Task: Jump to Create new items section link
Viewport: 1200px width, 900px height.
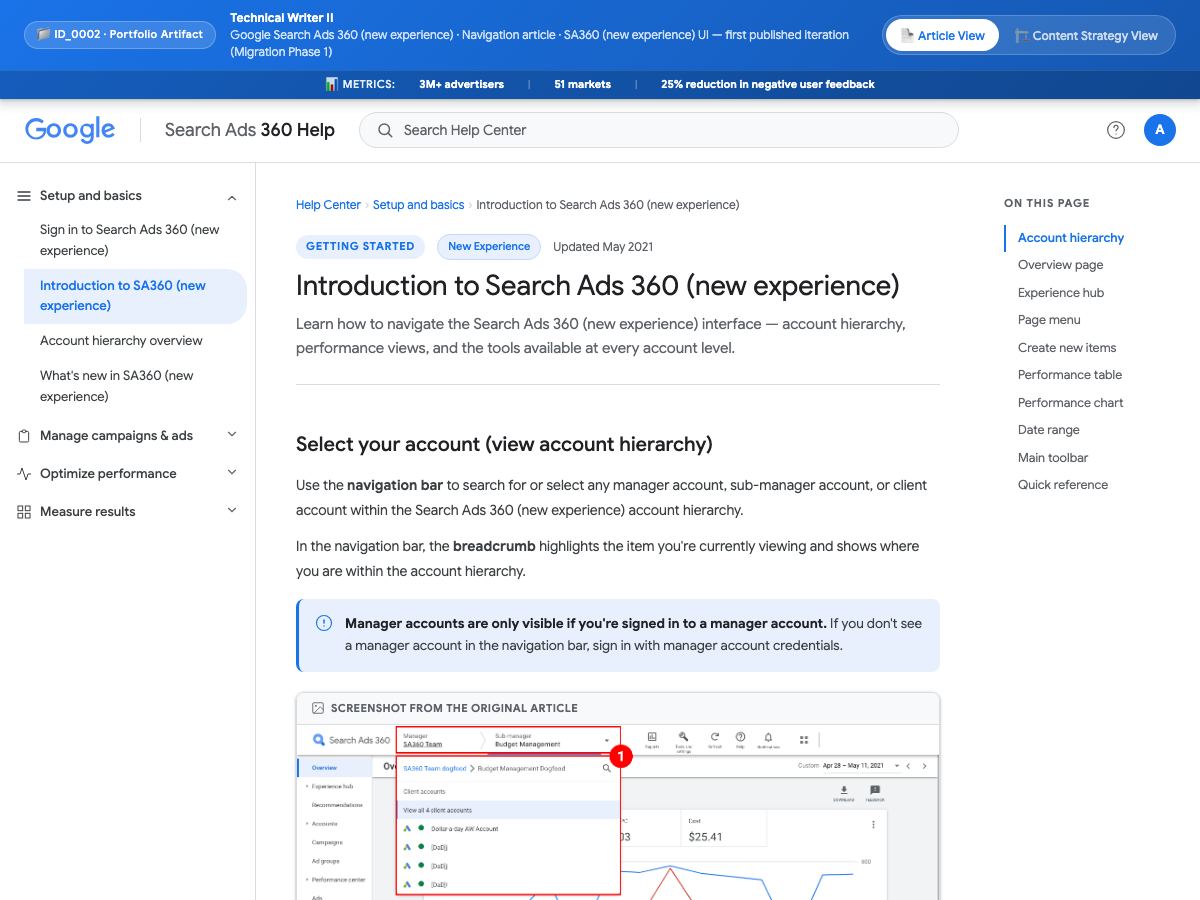Action: (x=1067, y=348)
